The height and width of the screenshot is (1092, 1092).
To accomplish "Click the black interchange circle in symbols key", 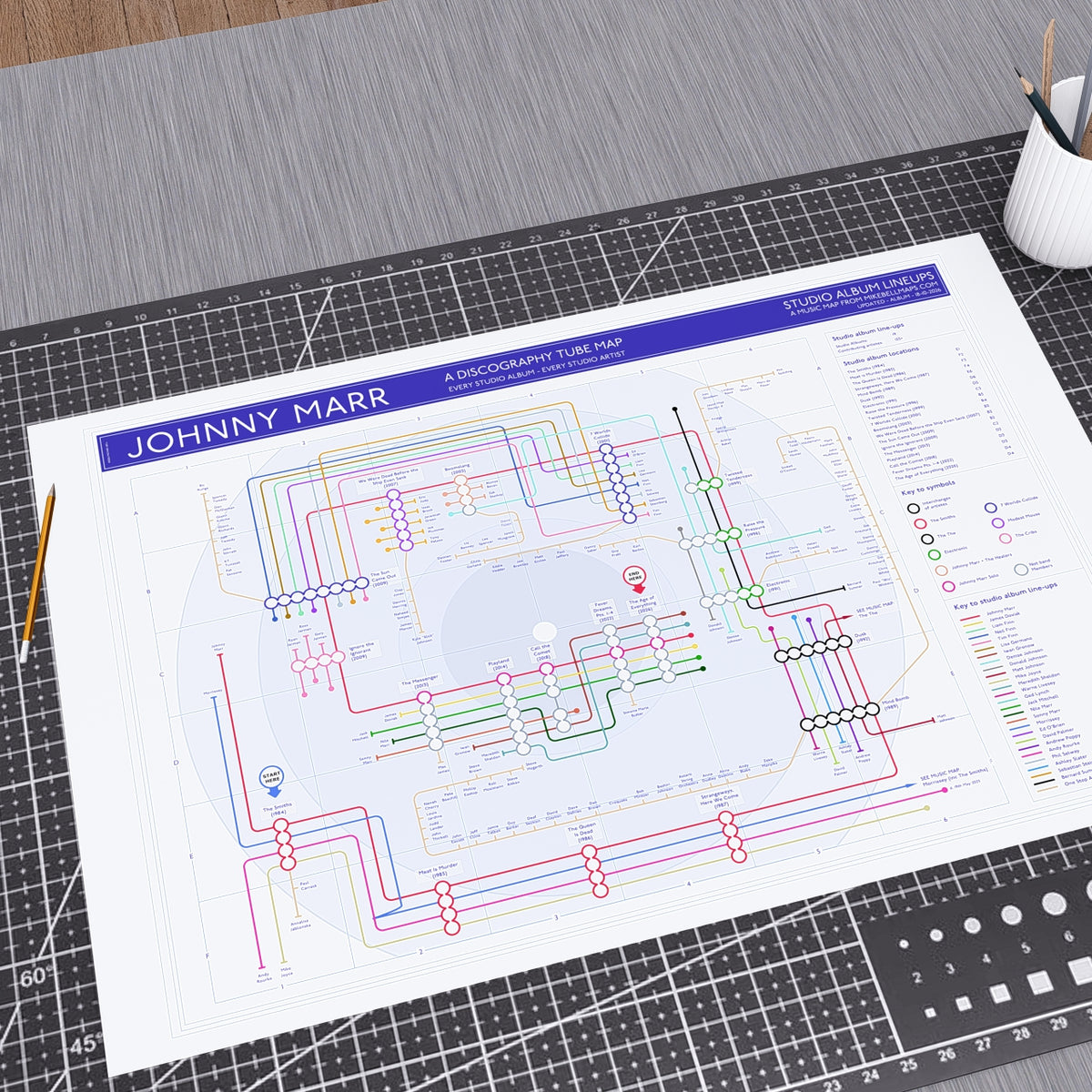I will click(915, 506).
